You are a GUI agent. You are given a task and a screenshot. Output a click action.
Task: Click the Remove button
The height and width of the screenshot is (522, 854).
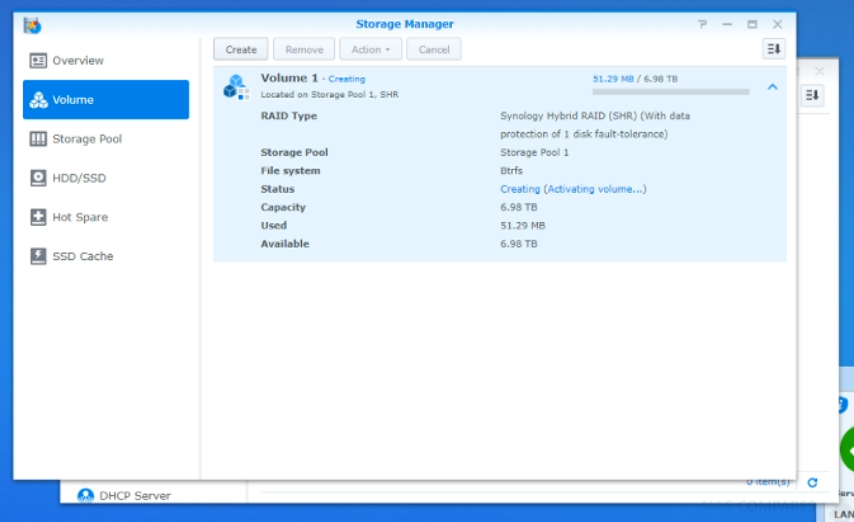coord(304,50)
